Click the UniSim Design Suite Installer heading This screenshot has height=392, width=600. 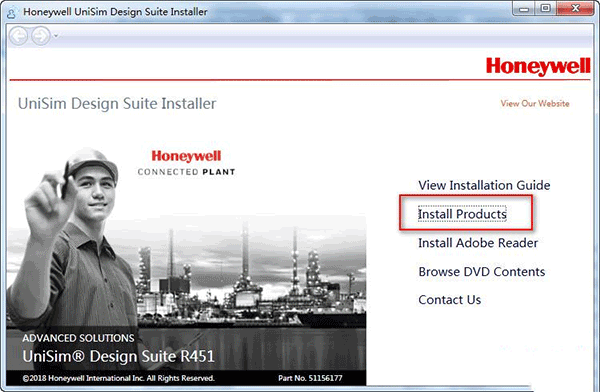pyautogui.click(x=117, y=104)
